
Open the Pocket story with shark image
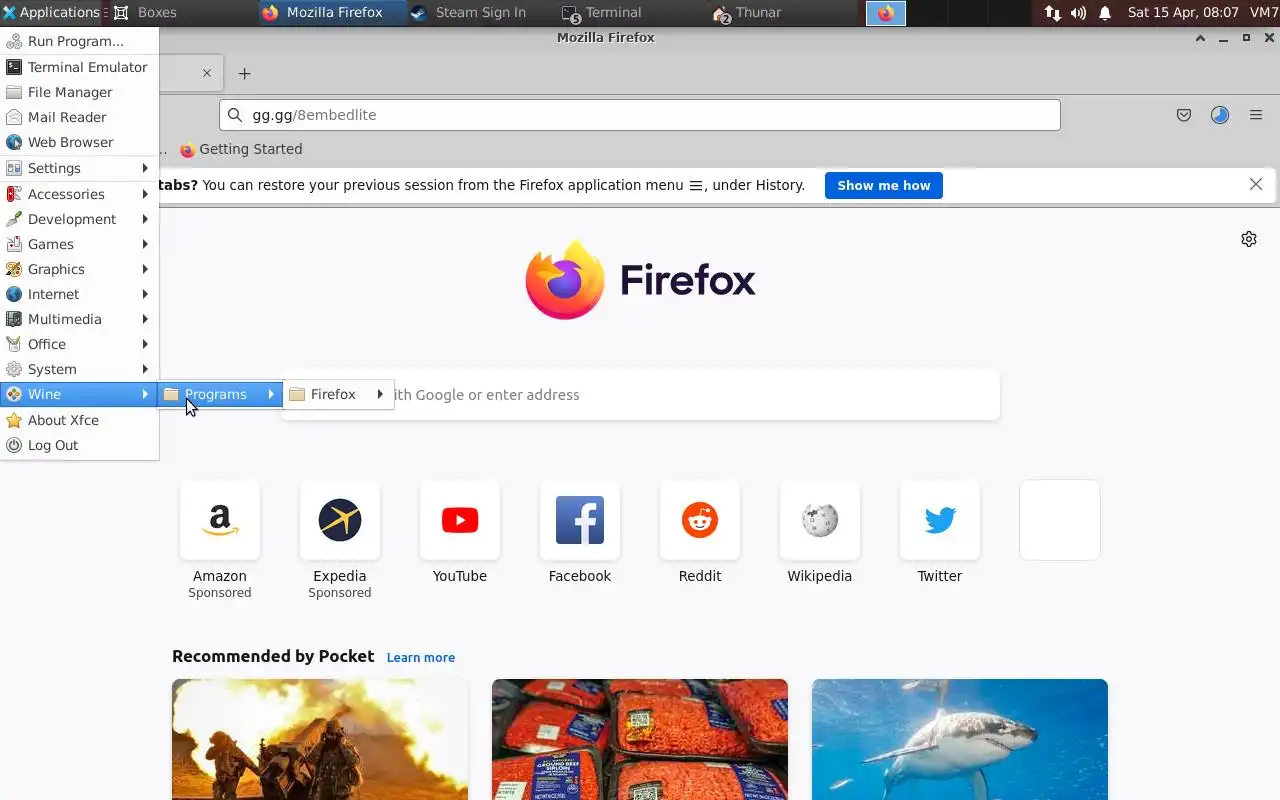960,739
